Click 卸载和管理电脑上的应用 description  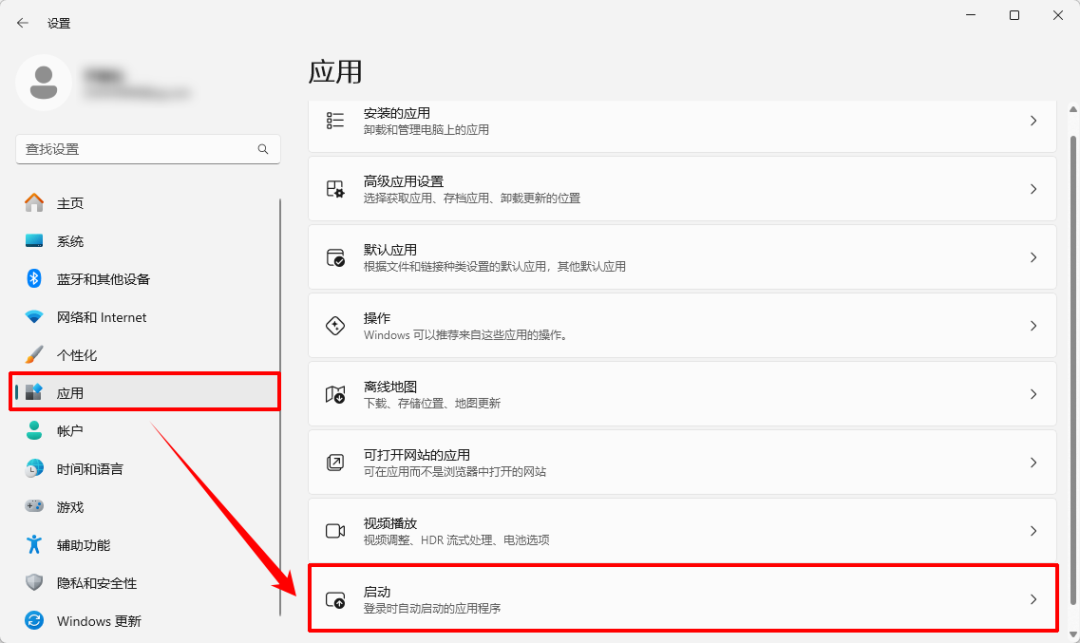point(426,129)
